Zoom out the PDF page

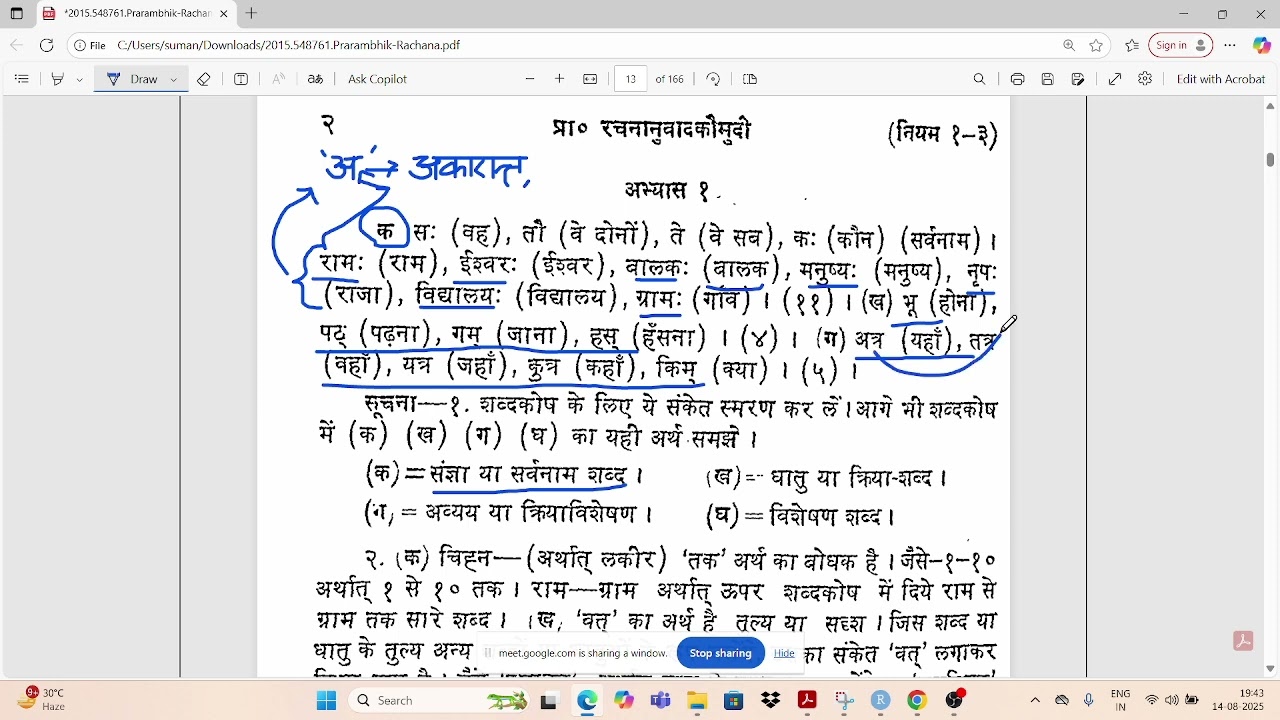[x=530, y=79]
